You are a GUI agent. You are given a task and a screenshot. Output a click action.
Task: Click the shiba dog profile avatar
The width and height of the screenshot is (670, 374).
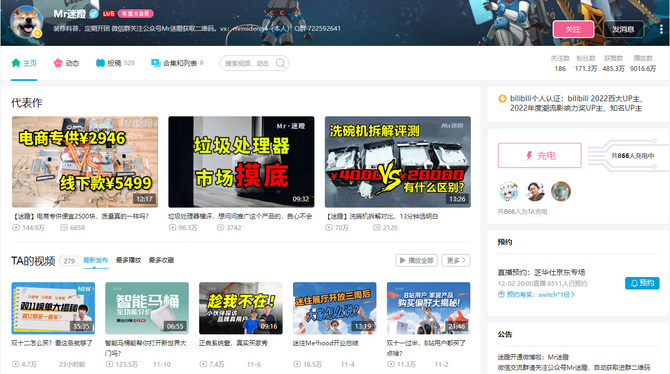click(26, 22)
